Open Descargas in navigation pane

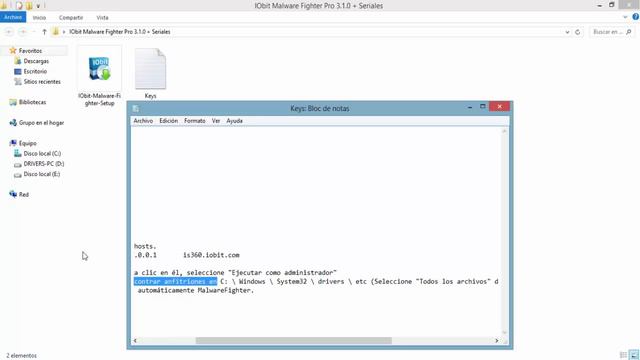(x=36, y=61)
